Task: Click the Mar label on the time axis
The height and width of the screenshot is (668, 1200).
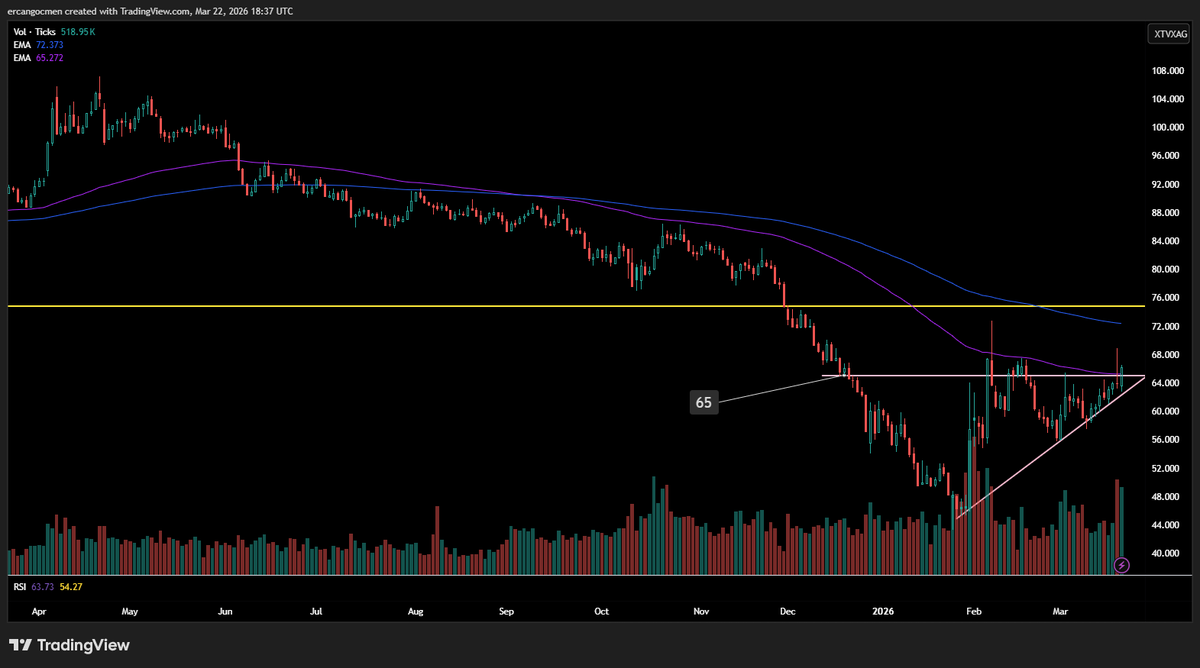Action: point(1060,609)
